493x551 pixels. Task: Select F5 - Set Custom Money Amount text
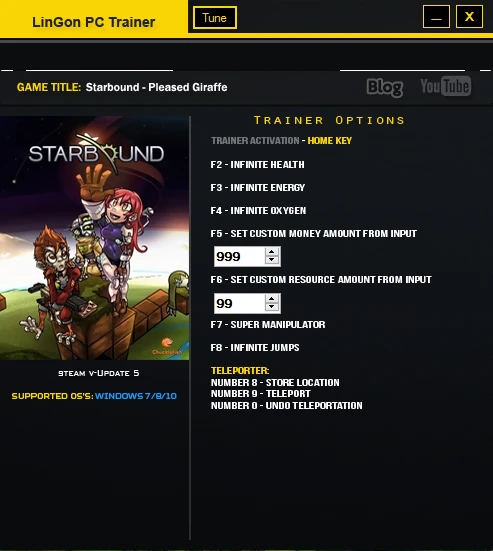[314, 234]
